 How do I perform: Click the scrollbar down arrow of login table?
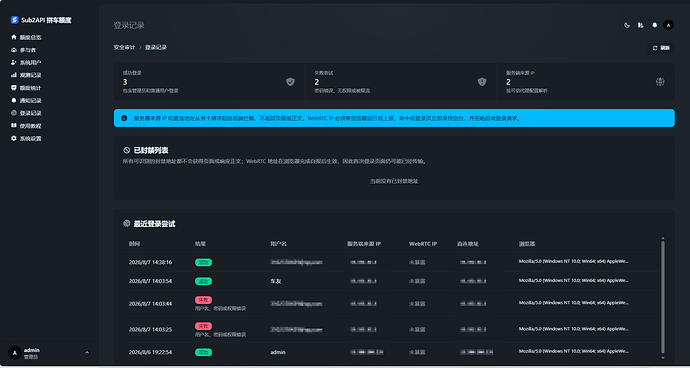[663, 358]
